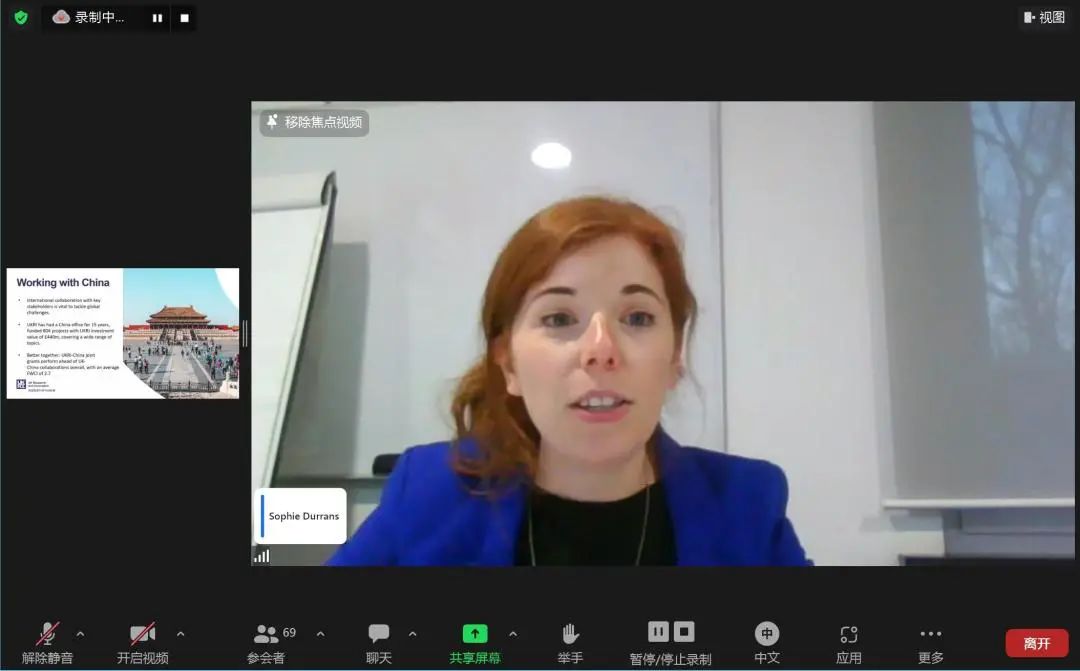
Task: Expand the participants options chevron
Action: point(320,633)
